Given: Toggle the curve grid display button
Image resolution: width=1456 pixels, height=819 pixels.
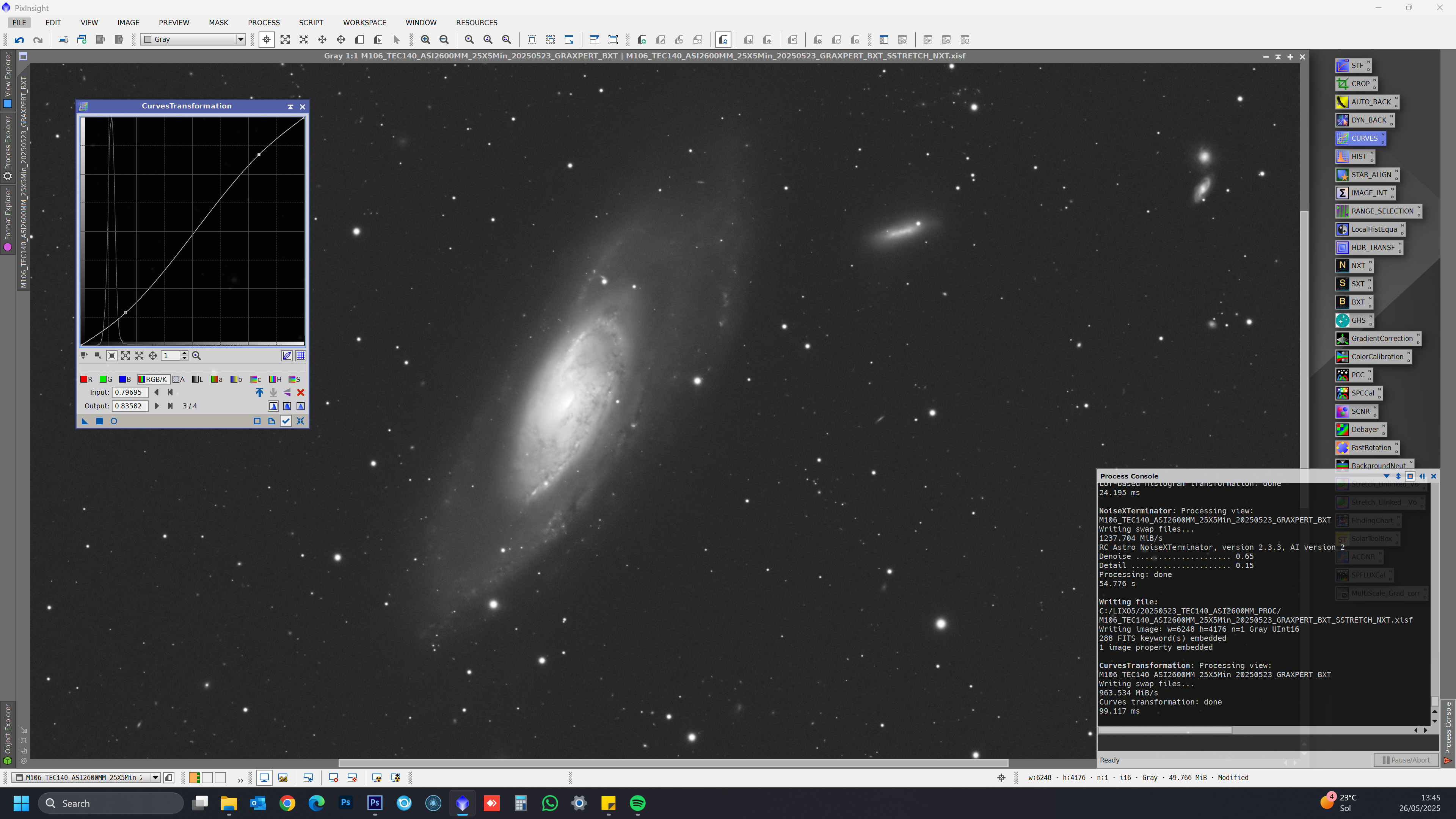Looking at the screenshot, I should click(301, 356).
